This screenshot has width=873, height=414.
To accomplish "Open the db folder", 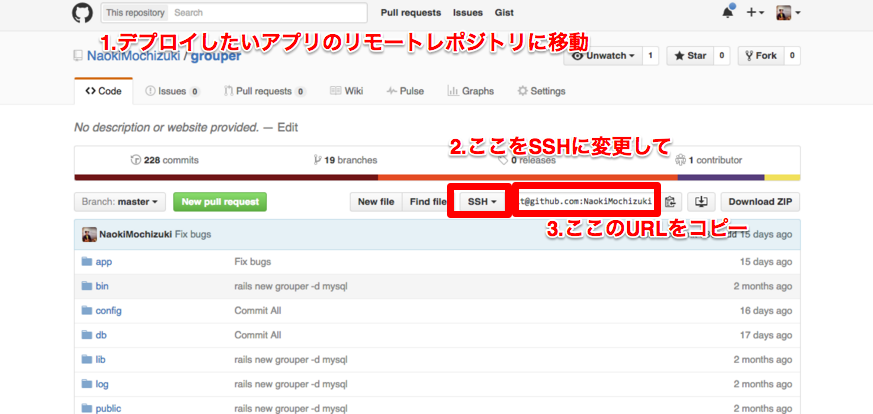I will pyautogui.click(x=101, y=335).
